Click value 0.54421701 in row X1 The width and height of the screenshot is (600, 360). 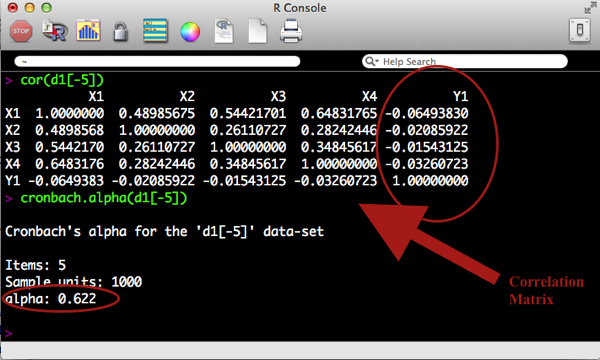248,113
